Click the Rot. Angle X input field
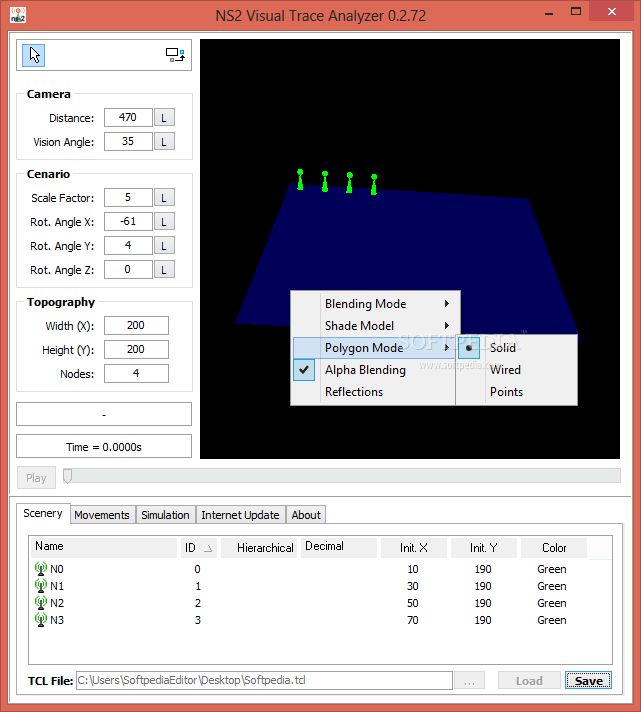The width and height of the screenshot is (641, 712). (128, 222)
